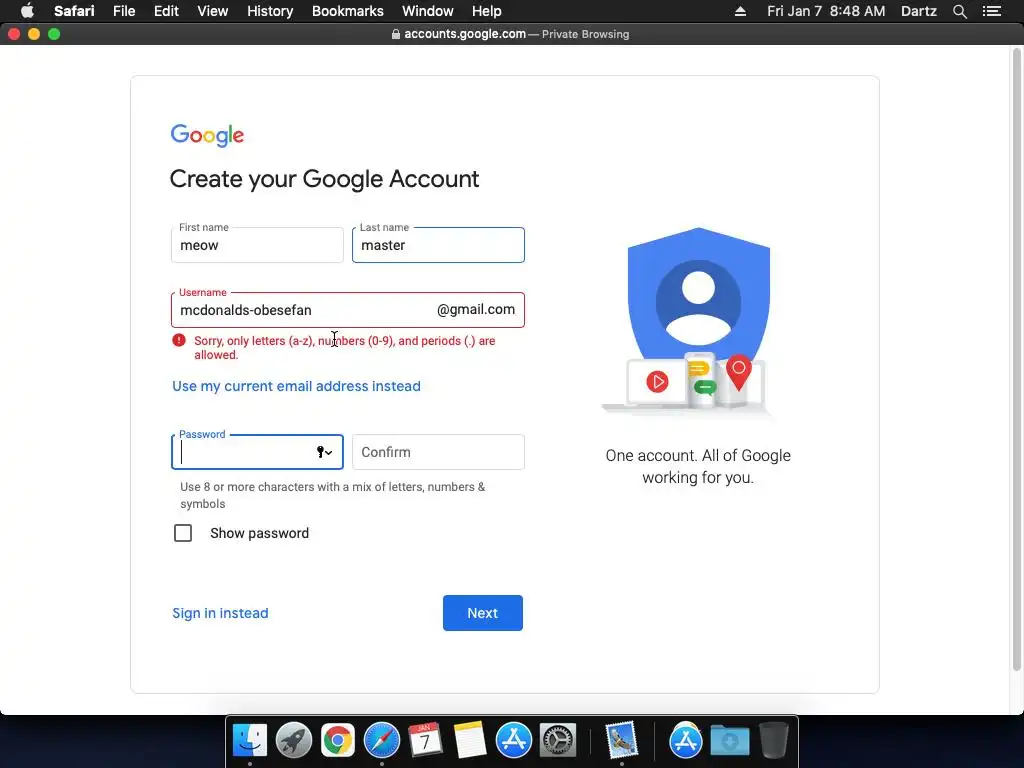This screenshot has width=1024, height=768.
Task: Open the Help menu
Action: [487, 11]
